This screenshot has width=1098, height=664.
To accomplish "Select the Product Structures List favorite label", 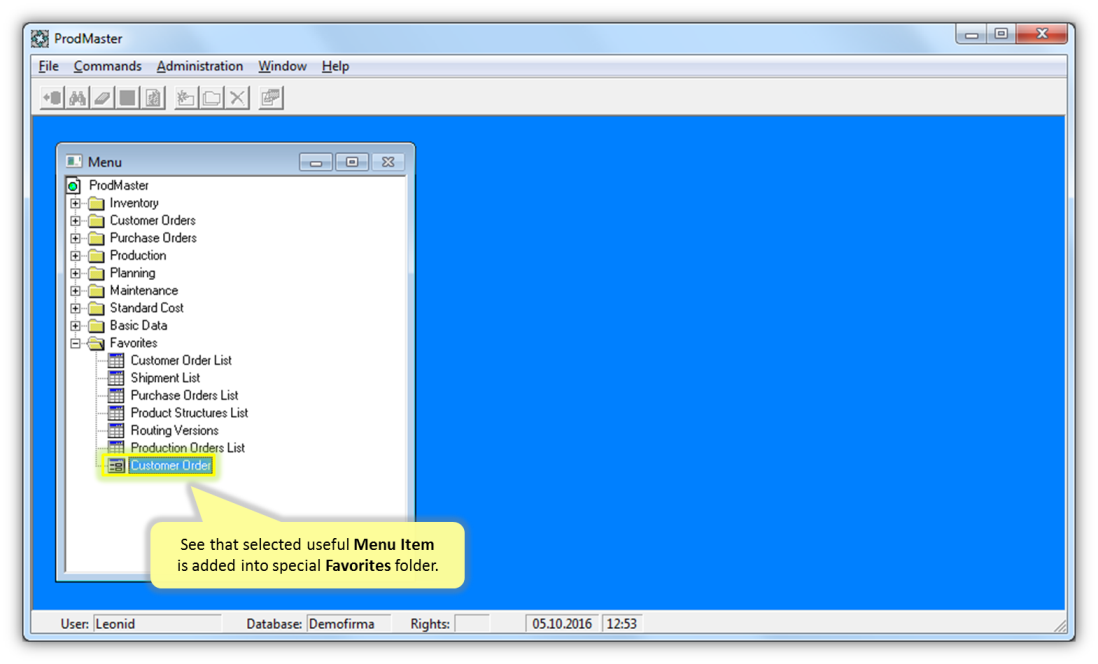I will point(189,413).
